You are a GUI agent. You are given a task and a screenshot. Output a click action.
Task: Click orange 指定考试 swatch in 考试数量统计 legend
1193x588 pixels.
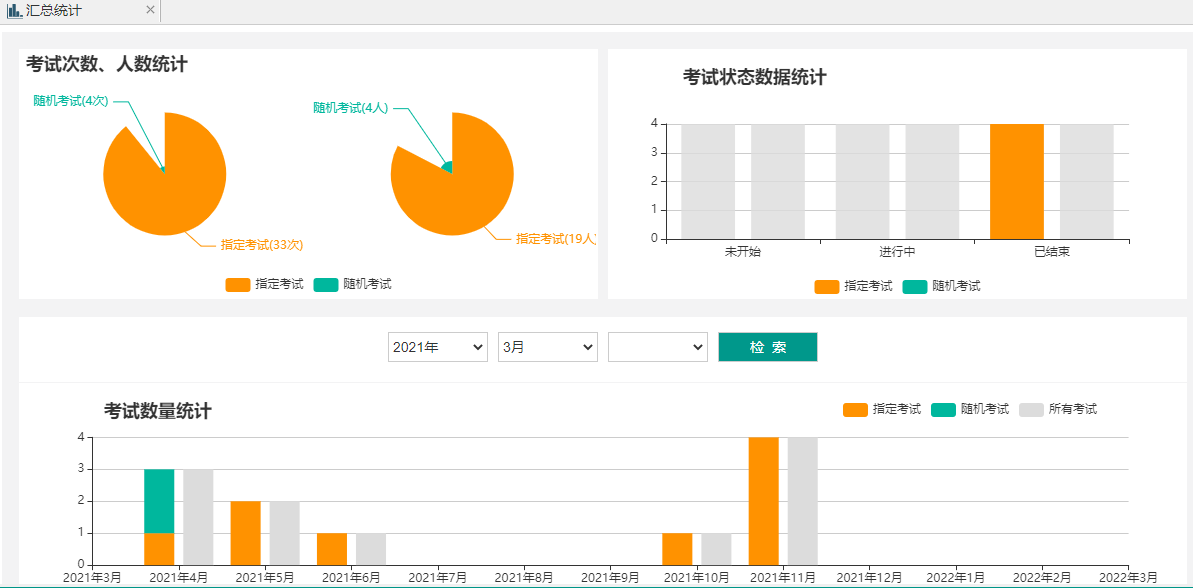click(x=855, y=409)
